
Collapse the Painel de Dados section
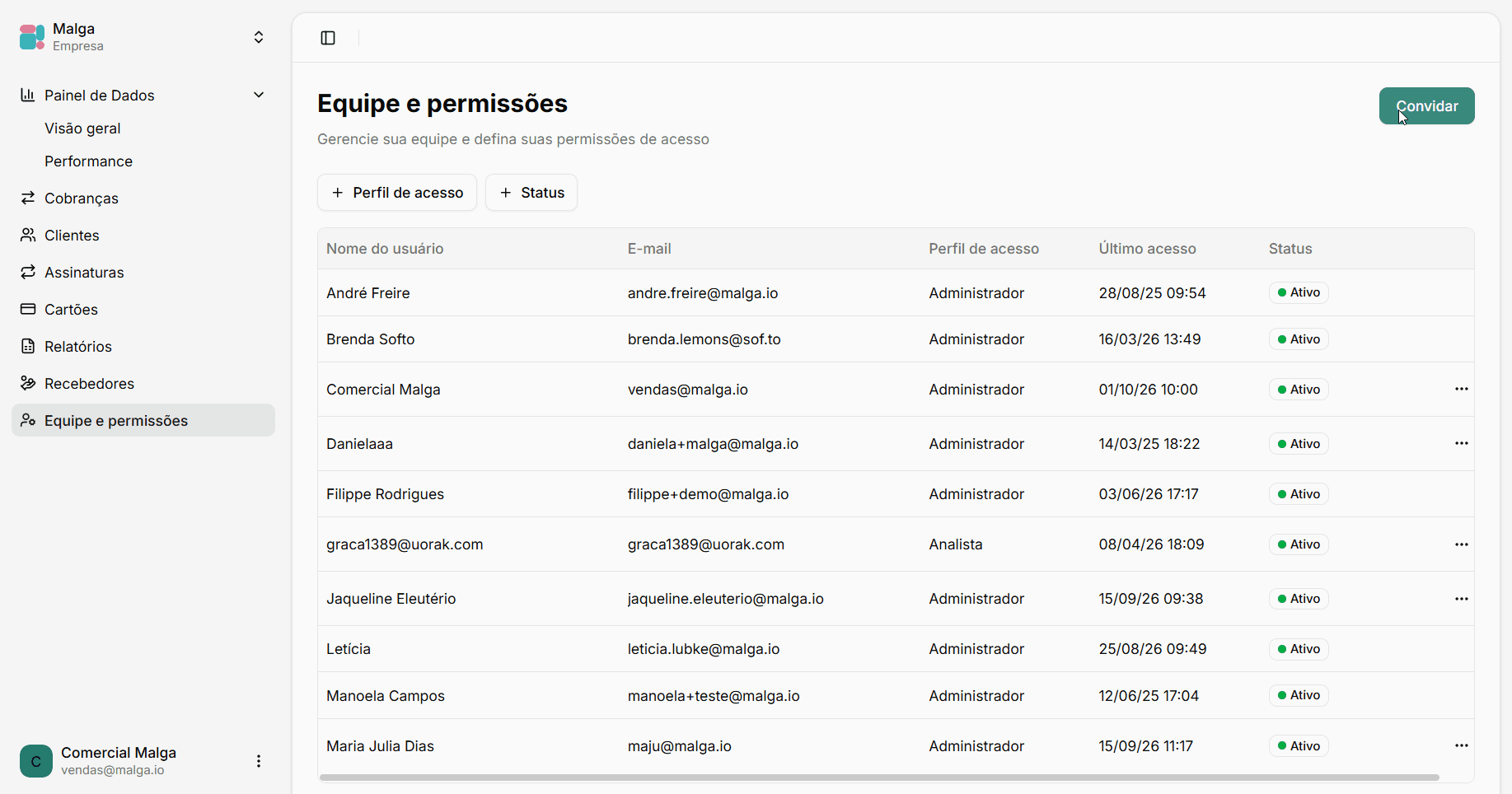click(x=259, y=95)
